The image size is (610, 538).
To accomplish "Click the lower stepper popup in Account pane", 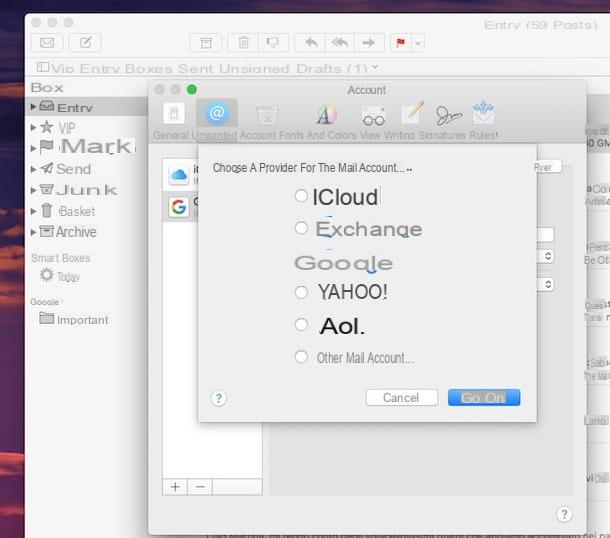I will click(x=548, y=284).
